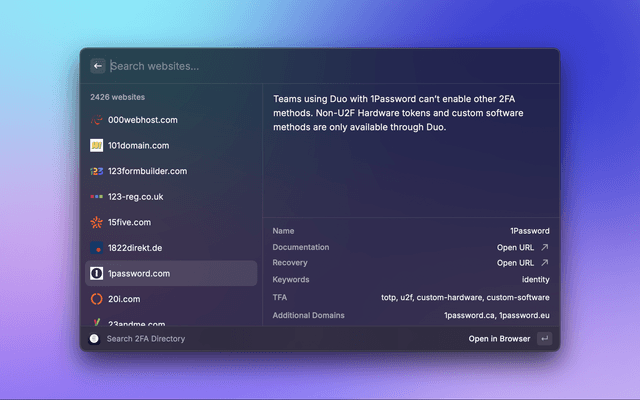Click the TFA methods value

465,298
